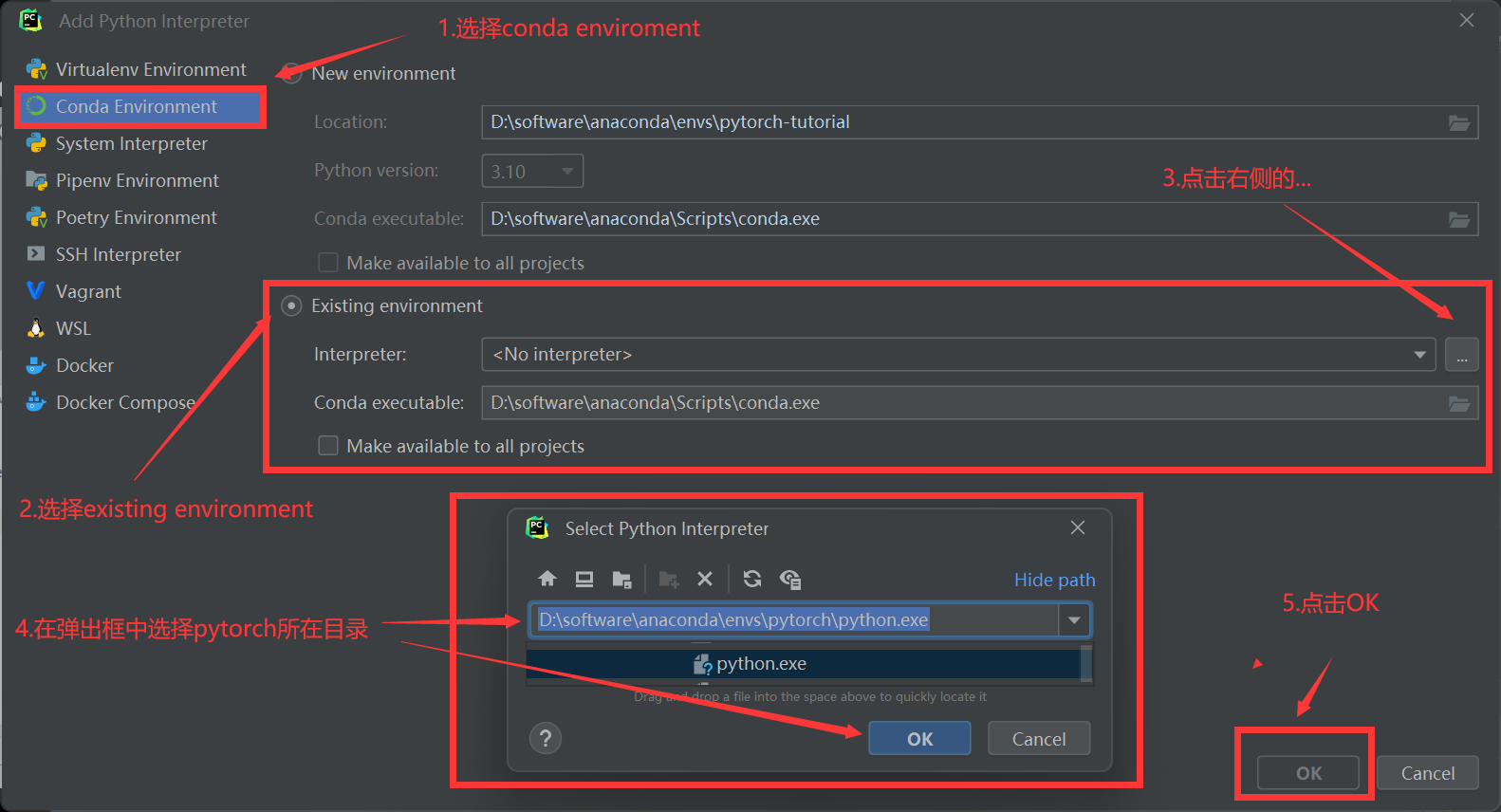Select Conda Environment in sidebar
This screenshot has height=812, width=1501.
coord(139,106)
